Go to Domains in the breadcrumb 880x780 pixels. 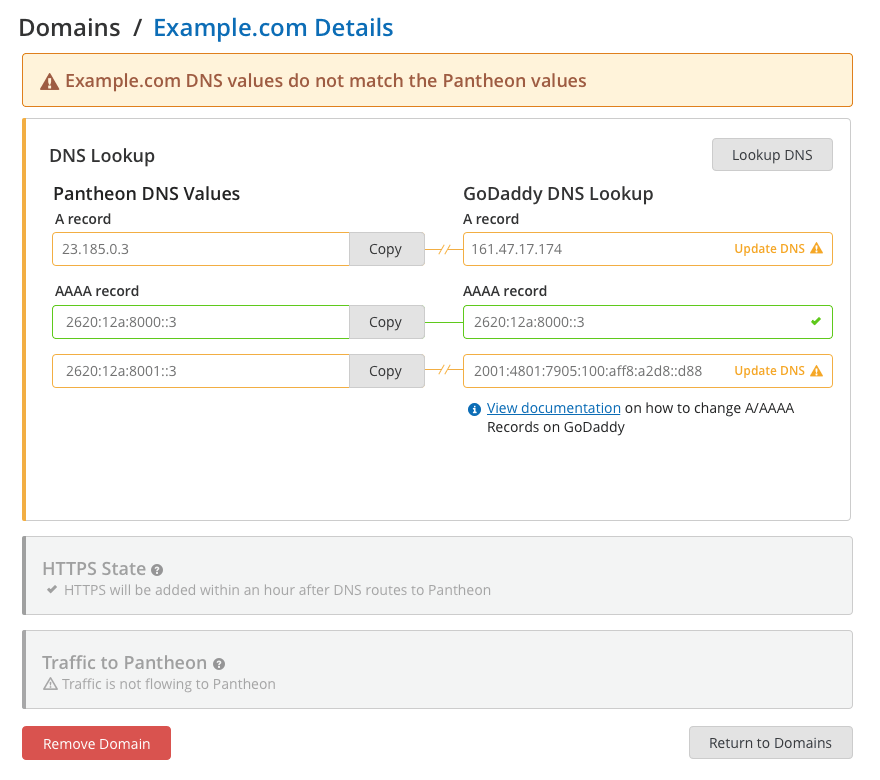pyautogui.click(x=70, y=27)
